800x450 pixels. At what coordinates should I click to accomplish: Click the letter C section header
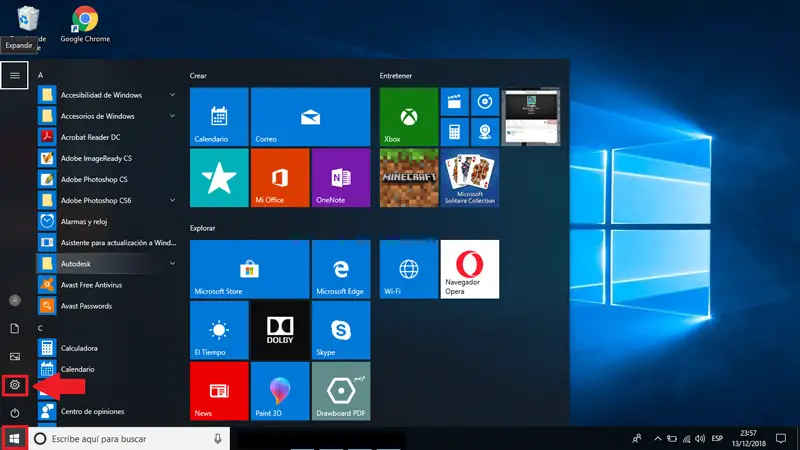pyautogui.click(x=40, y=328)
